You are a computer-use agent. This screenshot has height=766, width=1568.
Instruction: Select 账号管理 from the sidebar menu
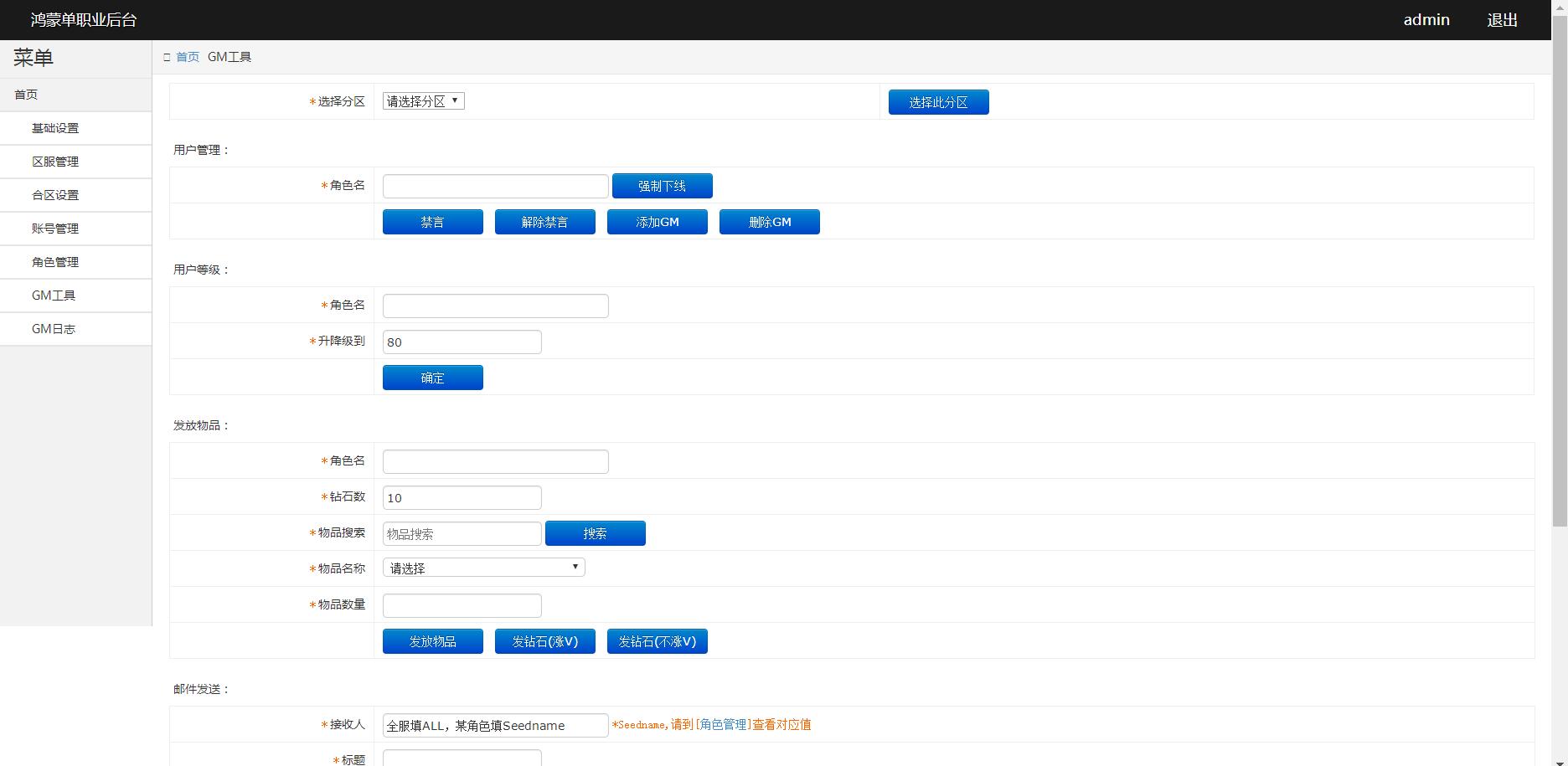pyautogui.click(x=55, y=229)
